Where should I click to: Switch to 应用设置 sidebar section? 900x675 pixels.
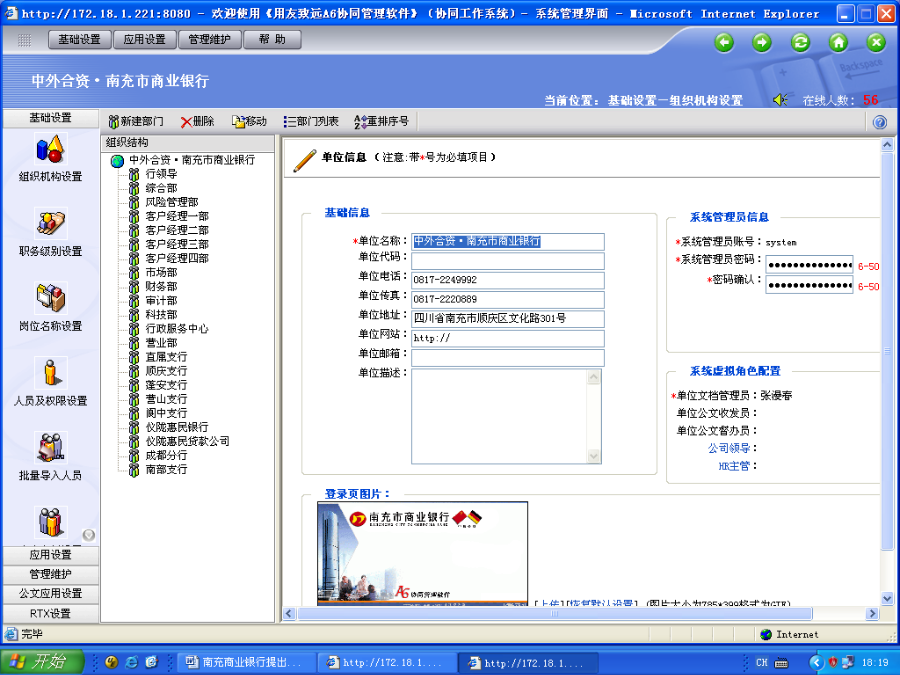[x=51, y=554]
